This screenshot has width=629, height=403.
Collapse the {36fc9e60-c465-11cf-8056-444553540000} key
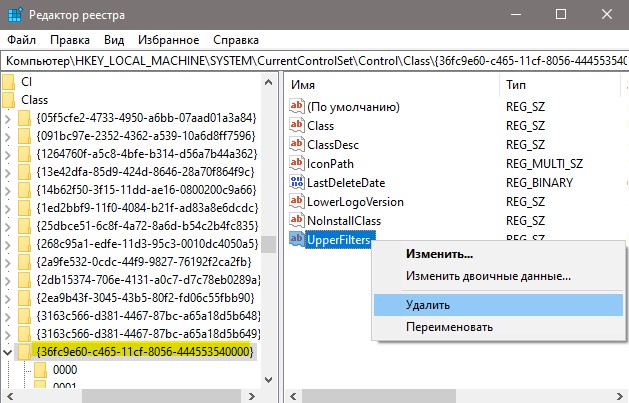coord(8,352)
